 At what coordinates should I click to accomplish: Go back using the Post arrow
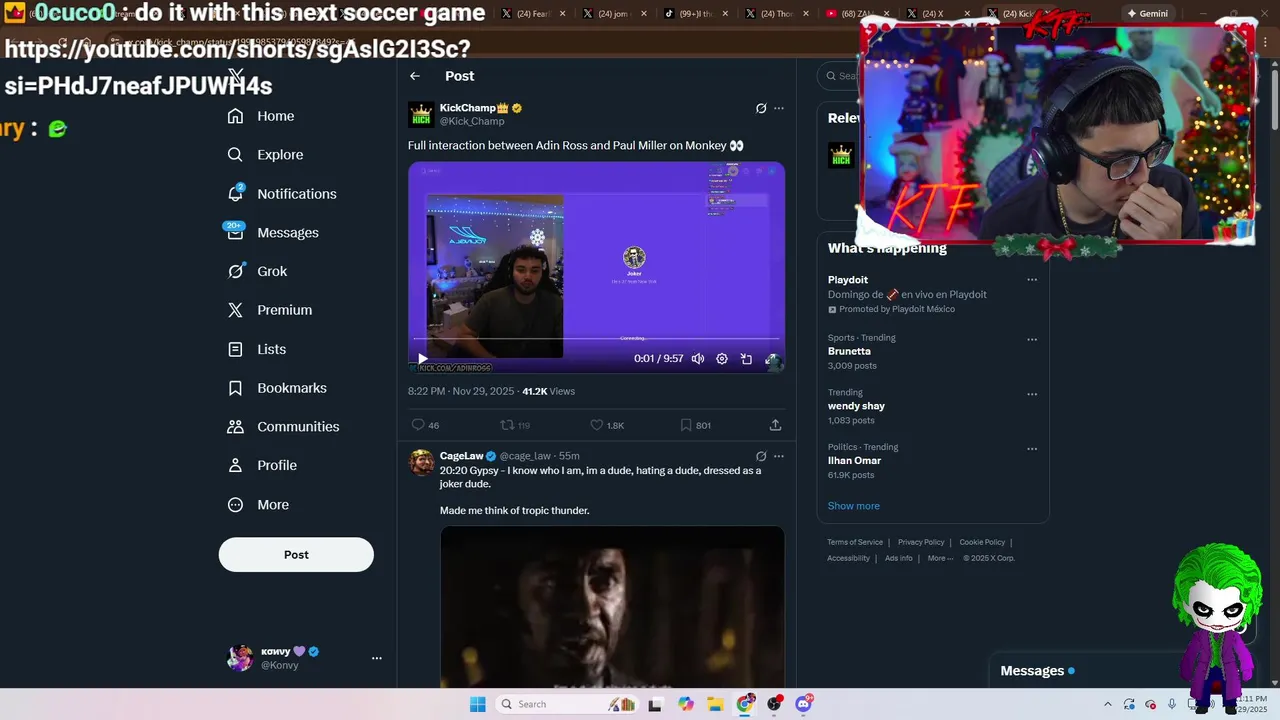[x=415, y=76]
